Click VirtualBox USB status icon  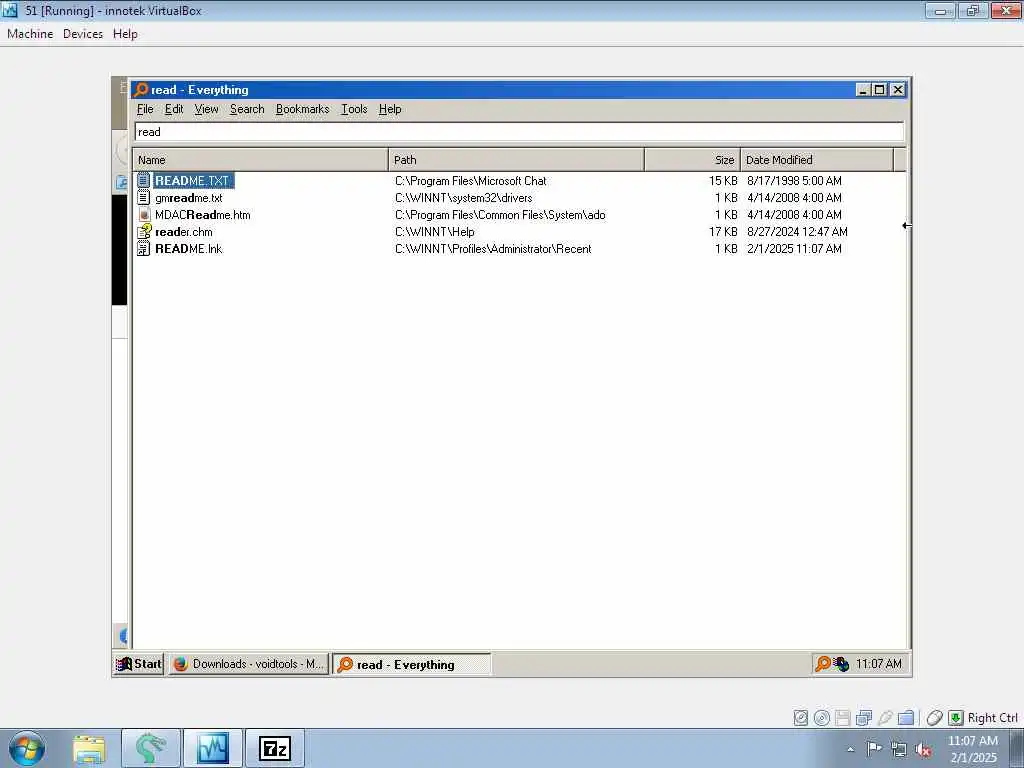click(884, 718)
